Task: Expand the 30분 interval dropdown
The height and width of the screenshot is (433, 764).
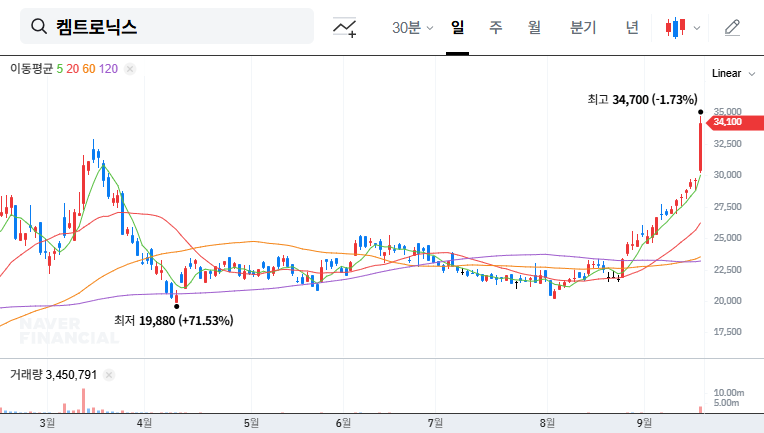Action: [412, 28]
